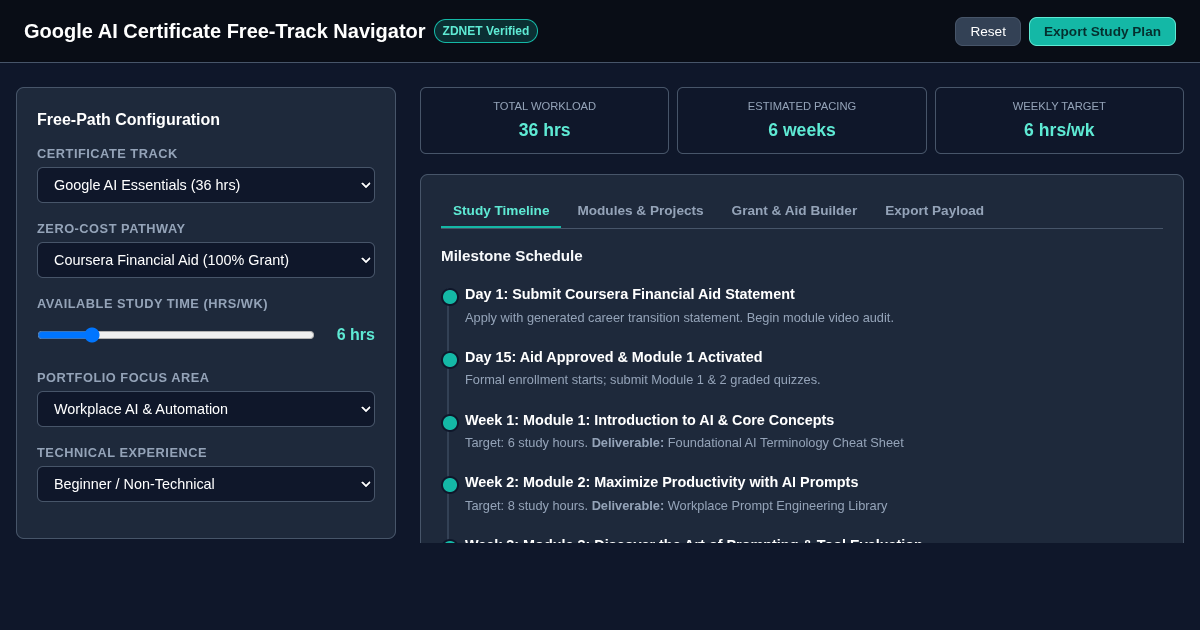
Task: Click the 'Free-Path Configuration' heading
Action: [x=128, y=120]
